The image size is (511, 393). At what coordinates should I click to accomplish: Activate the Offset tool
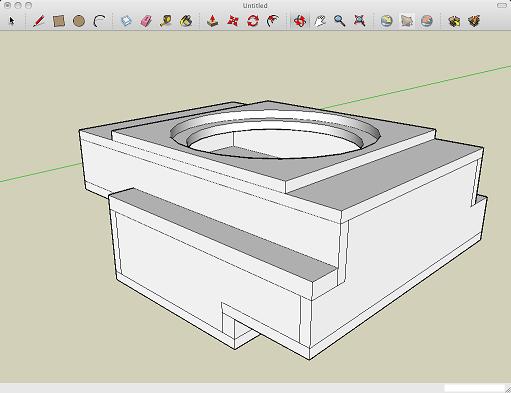click(x=273, y=21)
